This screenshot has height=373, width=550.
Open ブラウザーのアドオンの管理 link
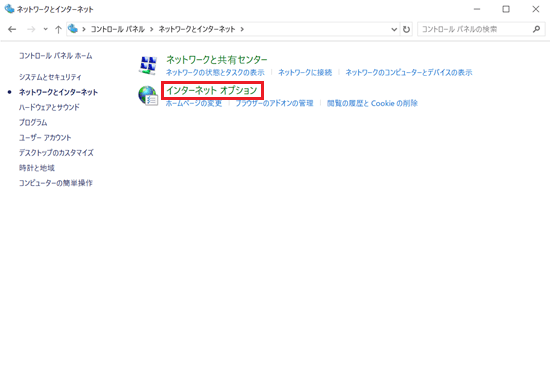point(274,103)
